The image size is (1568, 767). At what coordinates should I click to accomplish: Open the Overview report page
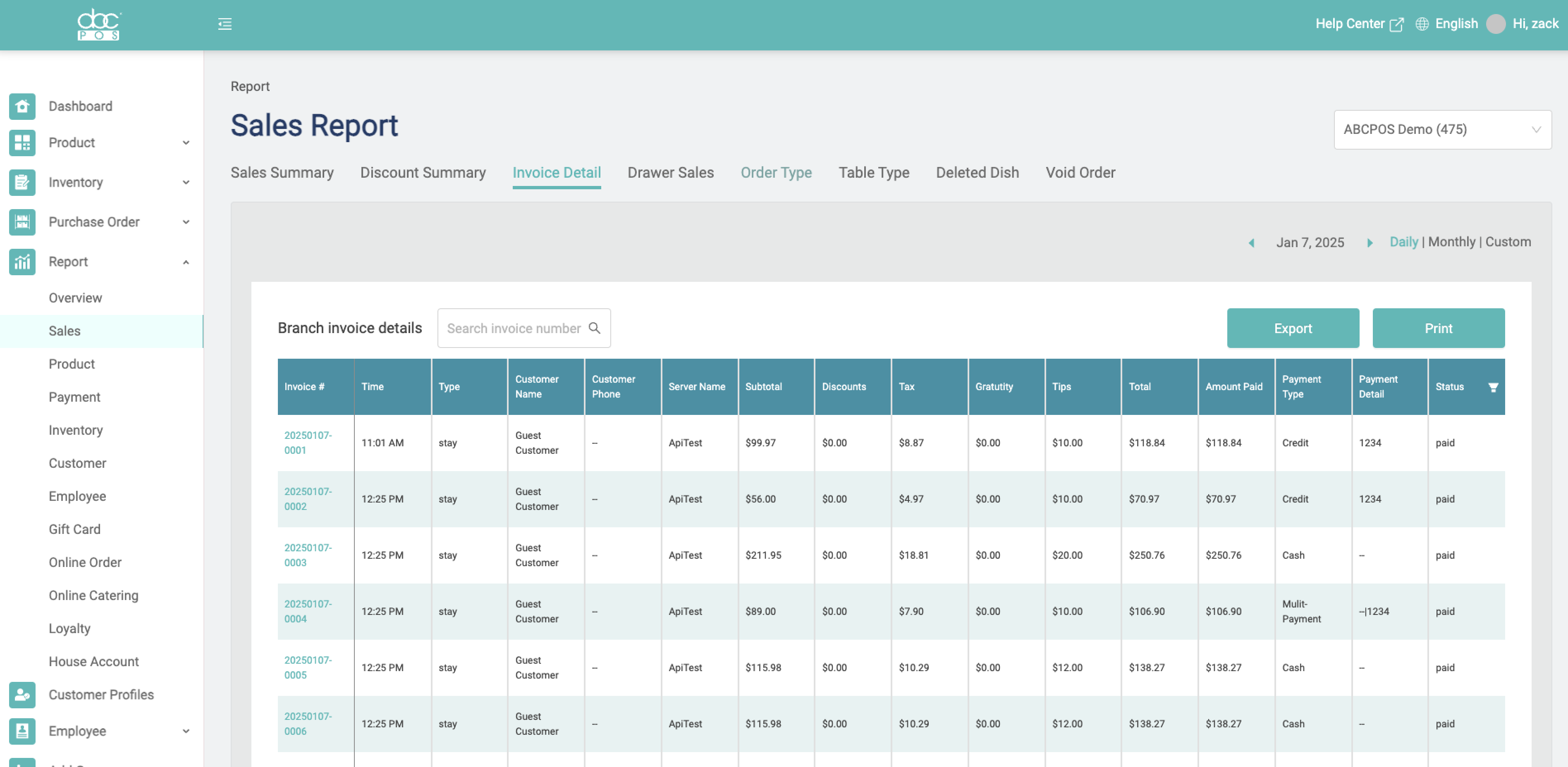(x=76, y=298)
